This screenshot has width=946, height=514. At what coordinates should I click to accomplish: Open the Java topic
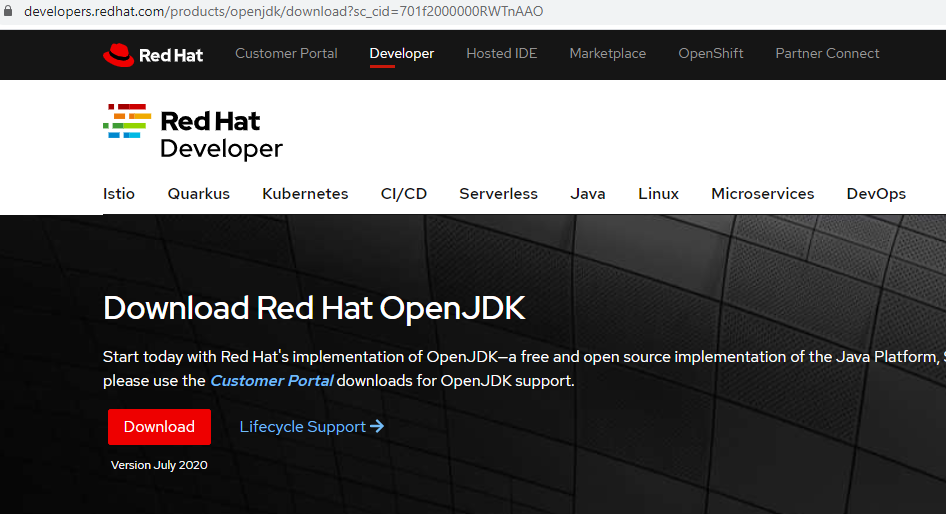coord(588,194)
